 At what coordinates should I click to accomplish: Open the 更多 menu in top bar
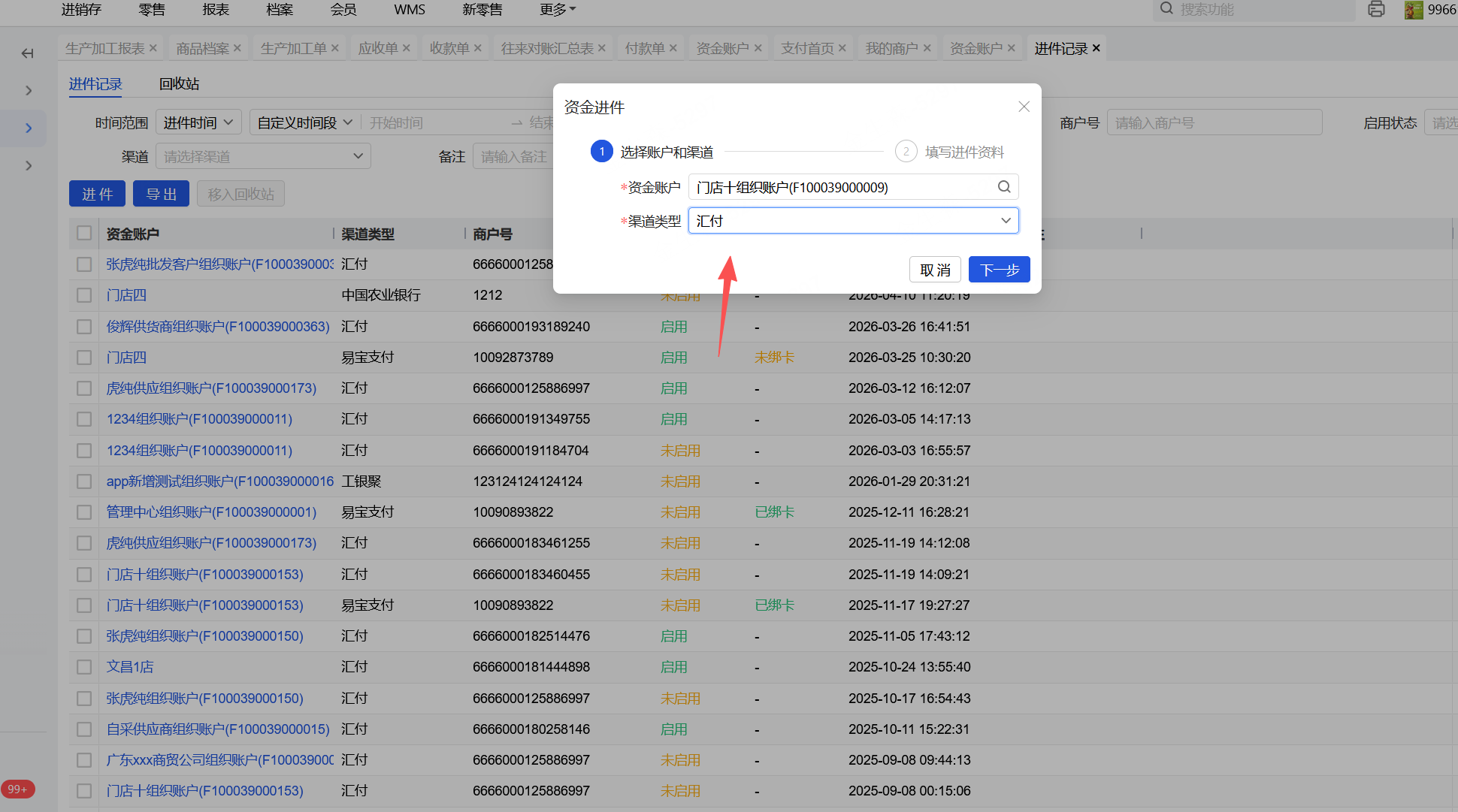(558, 10)
